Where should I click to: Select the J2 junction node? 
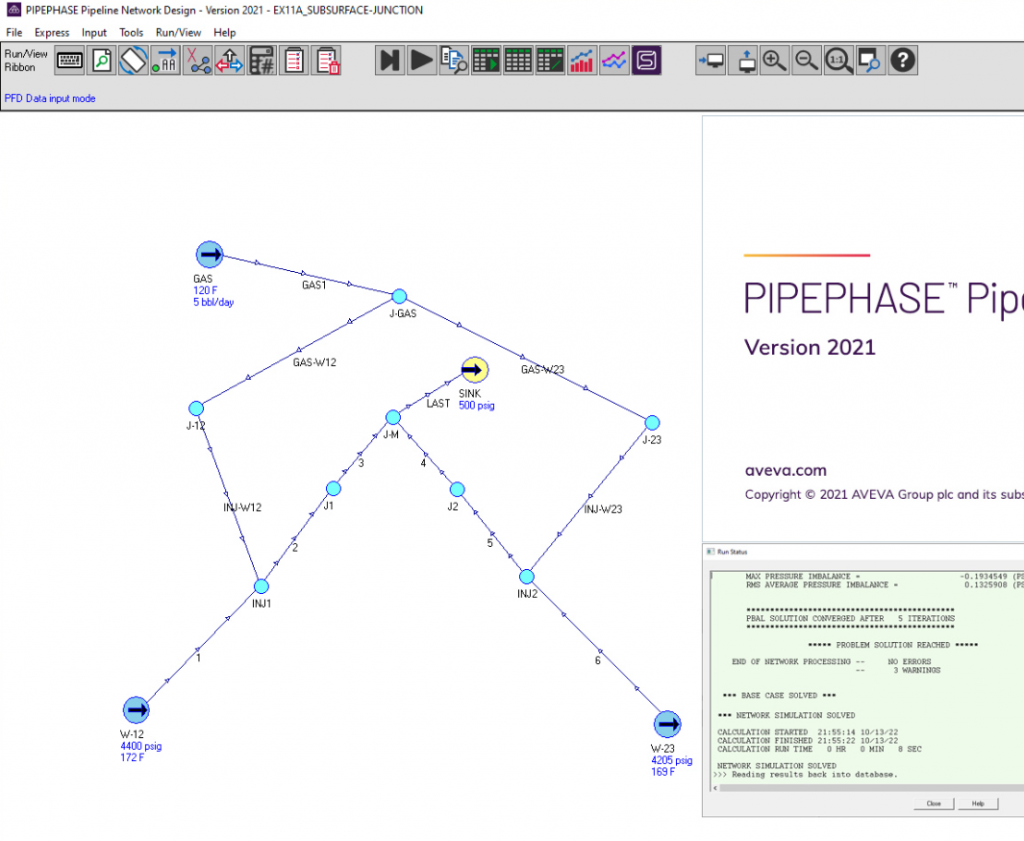[x=457, y=489]
